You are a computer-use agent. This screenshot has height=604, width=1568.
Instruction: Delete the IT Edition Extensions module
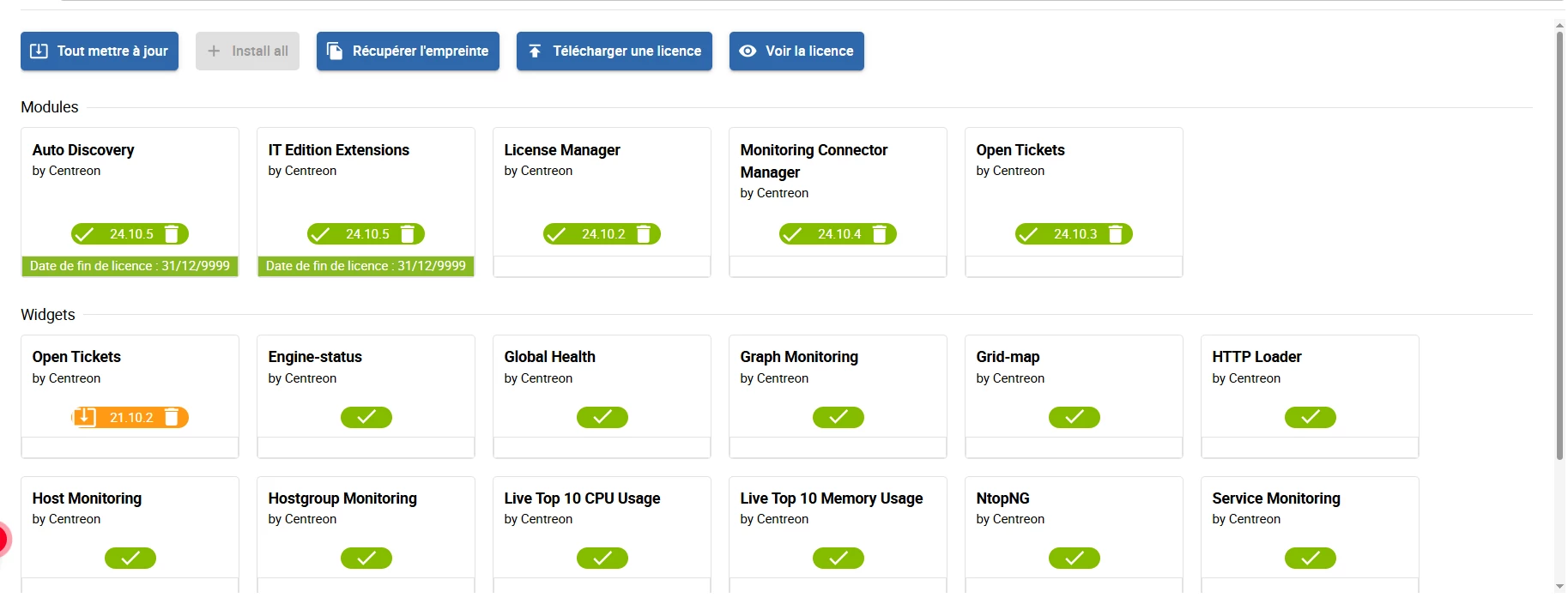(408, 234)
